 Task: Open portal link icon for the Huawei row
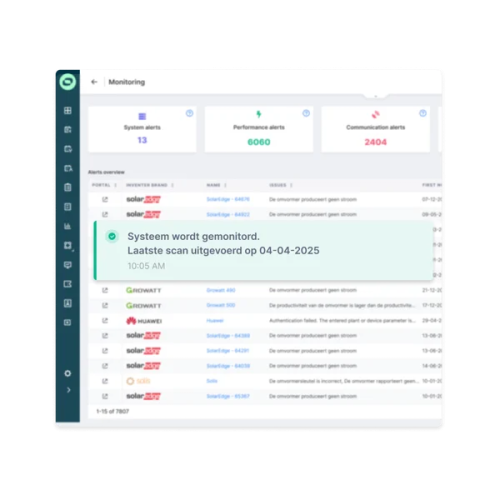(105, 321)
